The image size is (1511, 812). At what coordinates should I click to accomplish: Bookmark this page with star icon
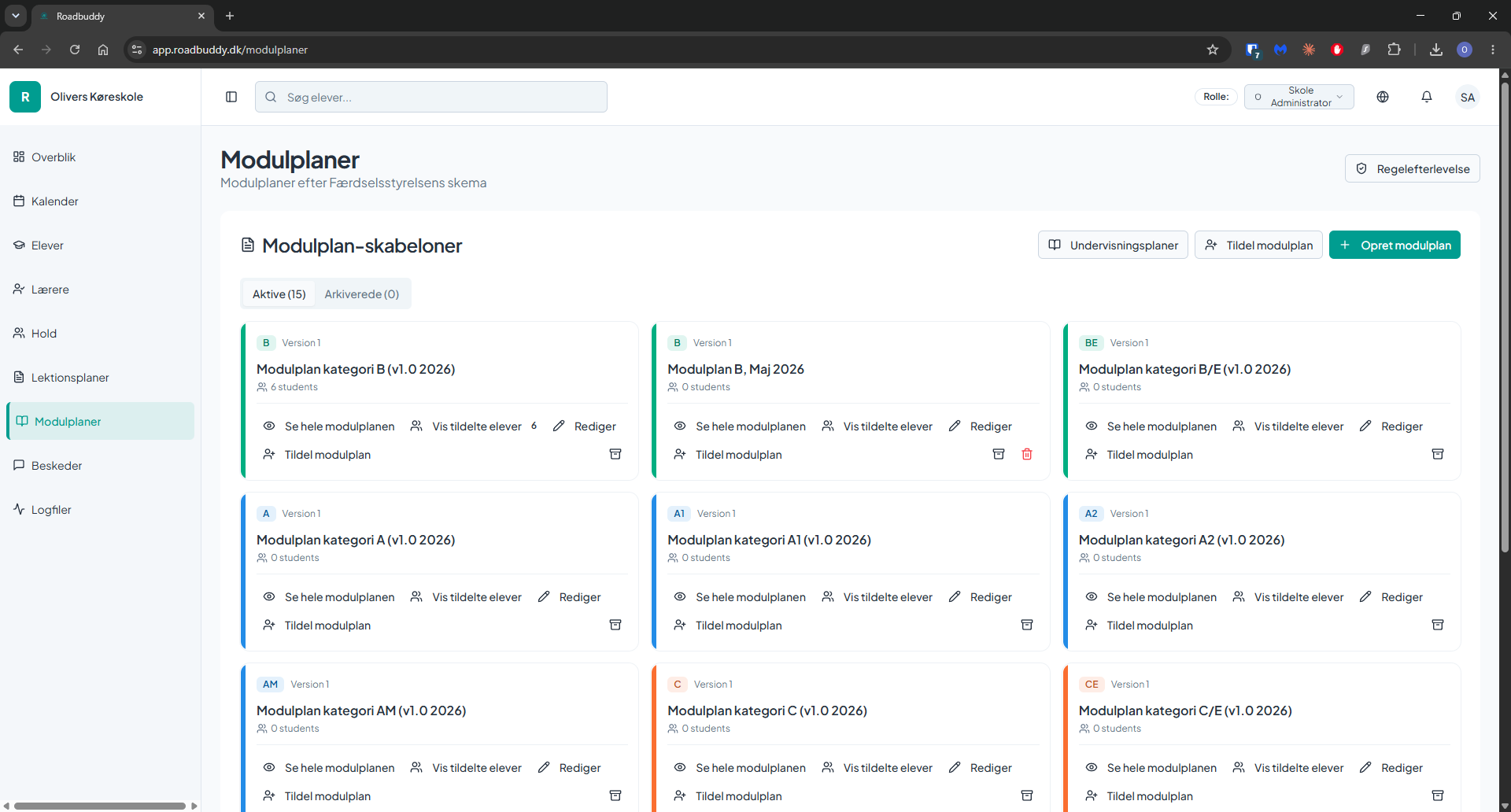[x=1213, y=50]
